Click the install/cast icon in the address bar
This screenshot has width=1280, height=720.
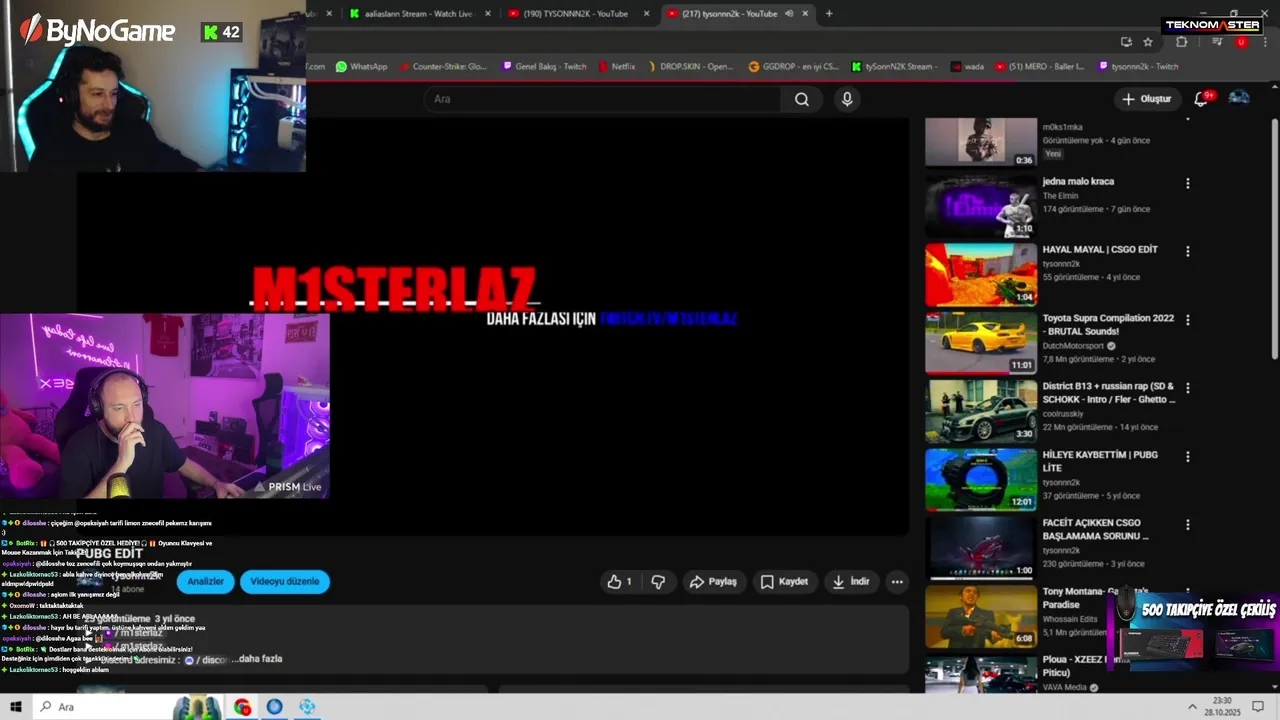point(1126,42)
